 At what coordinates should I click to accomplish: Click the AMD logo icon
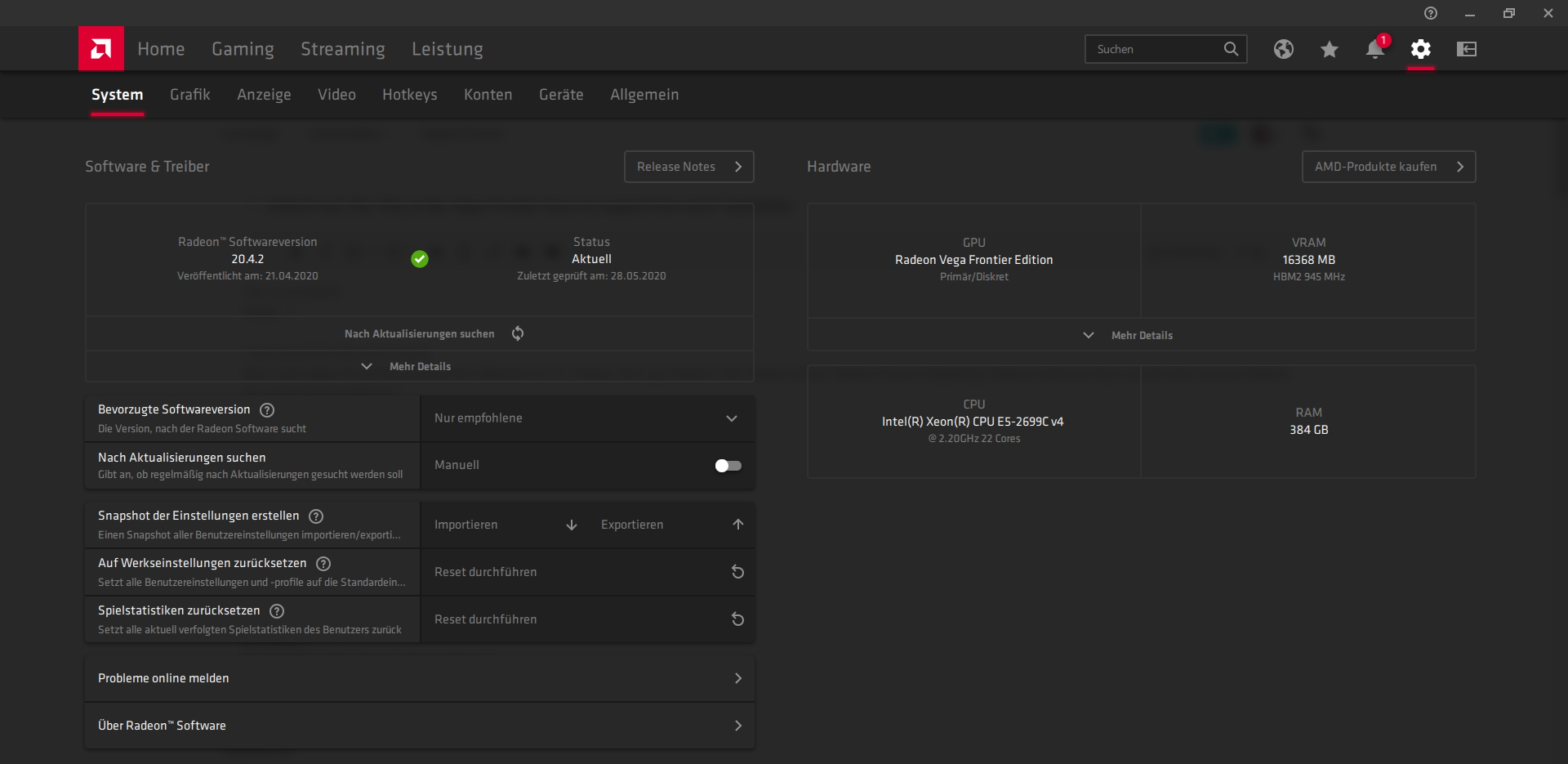point(101,49)
